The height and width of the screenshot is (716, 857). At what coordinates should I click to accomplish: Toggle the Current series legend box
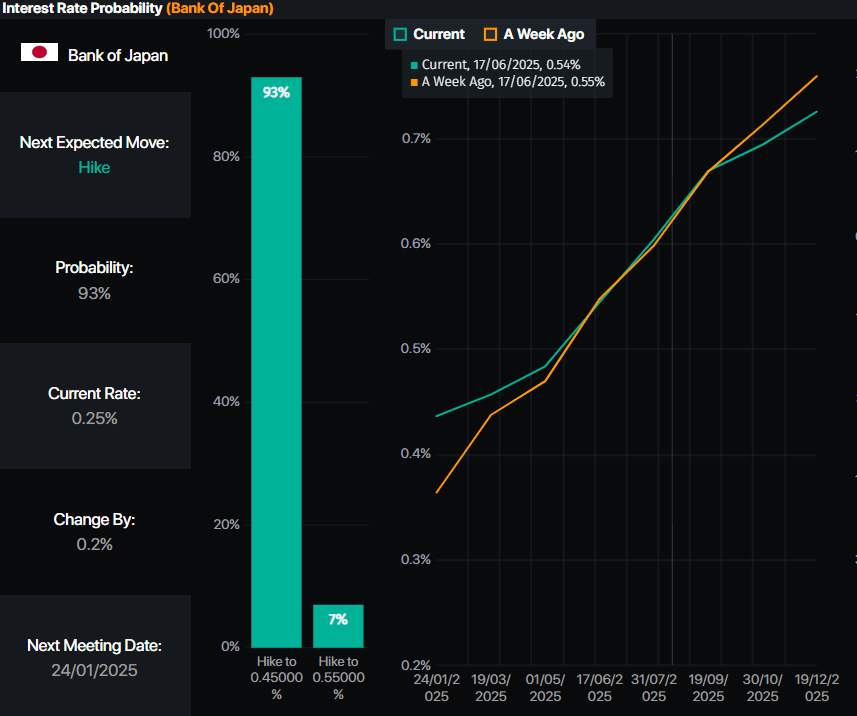(x=401, y=34)
